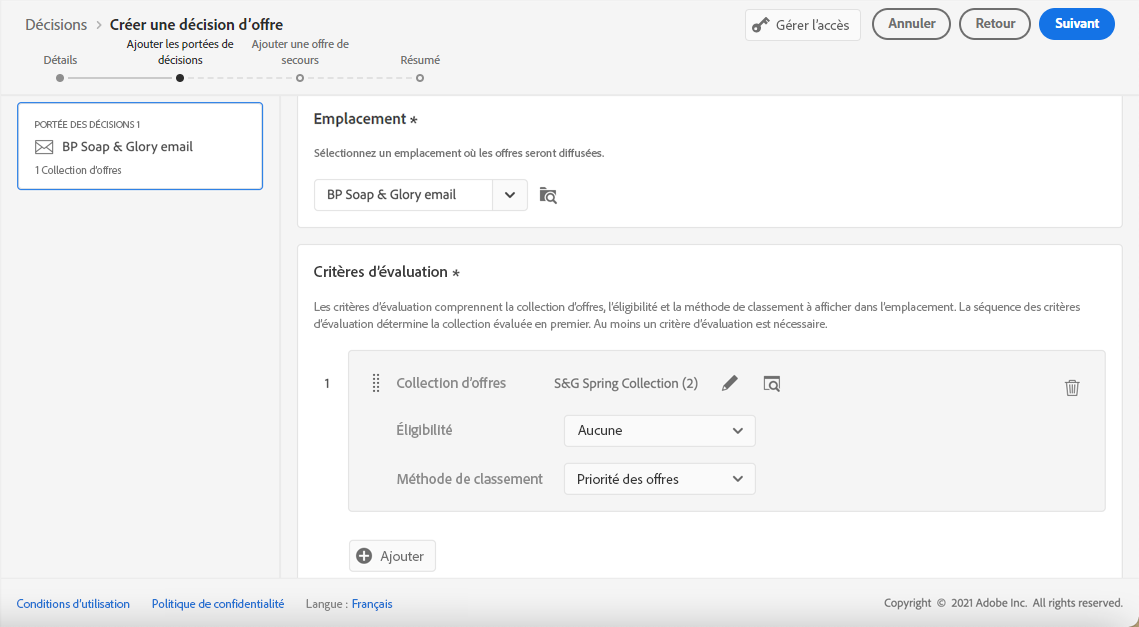Expand the BP Soap & Glory email placement dropdown
This screenshot has height=627, width=1139.
[509, 195]
